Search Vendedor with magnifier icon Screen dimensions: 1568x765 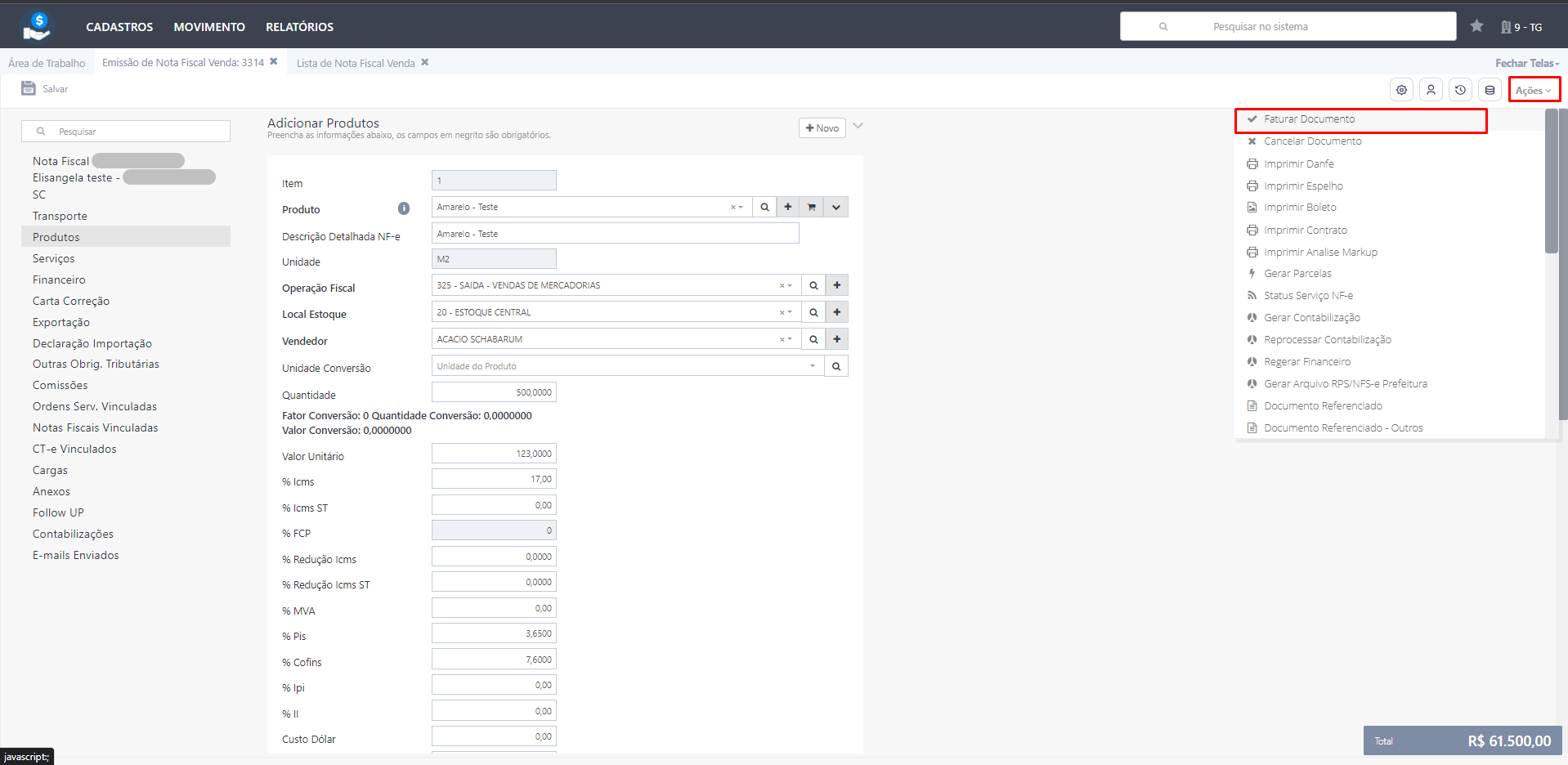(x=813, y=339)
